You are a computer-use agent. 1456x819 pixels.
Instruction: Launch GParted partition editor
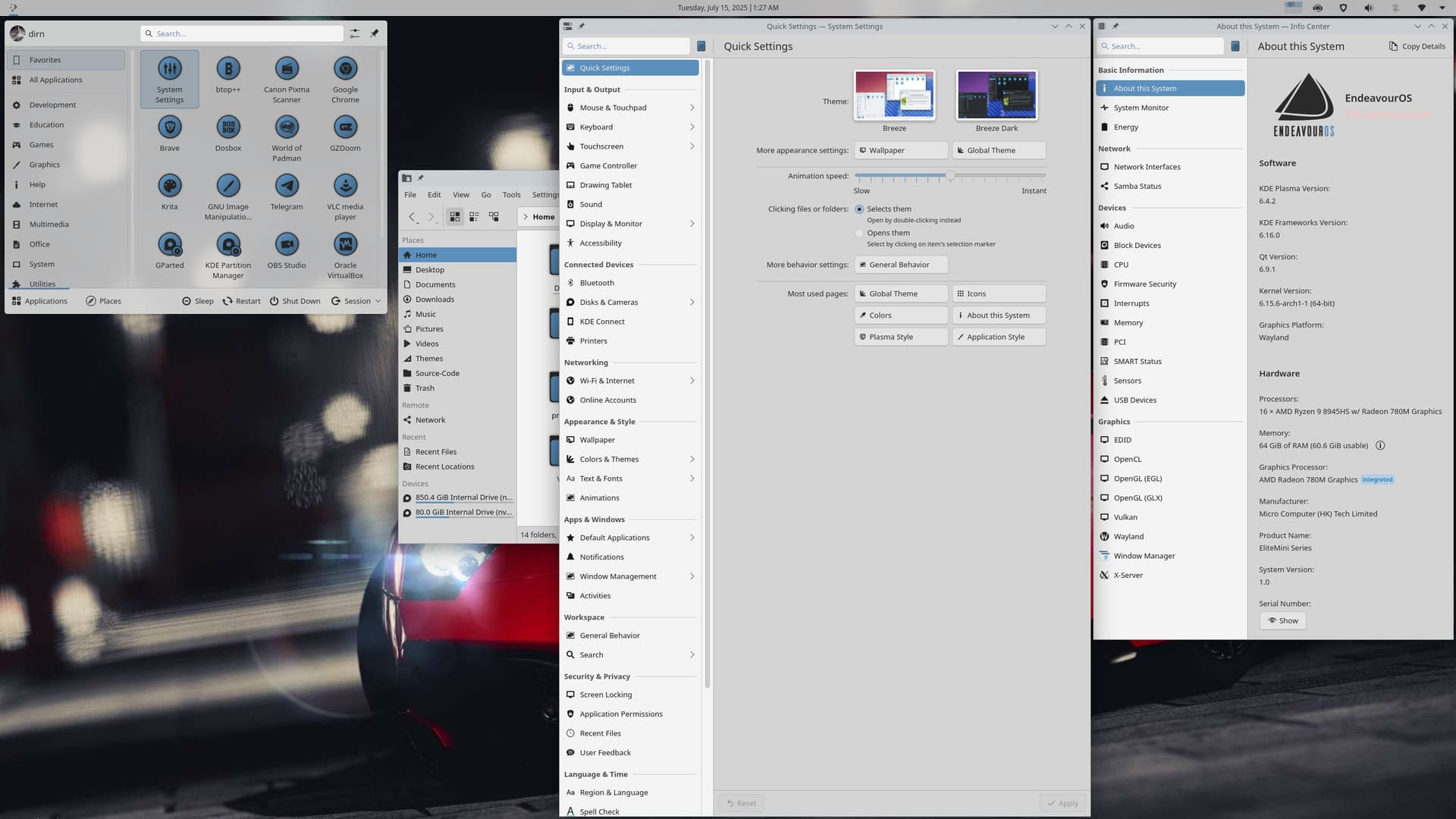pos(169,251)
